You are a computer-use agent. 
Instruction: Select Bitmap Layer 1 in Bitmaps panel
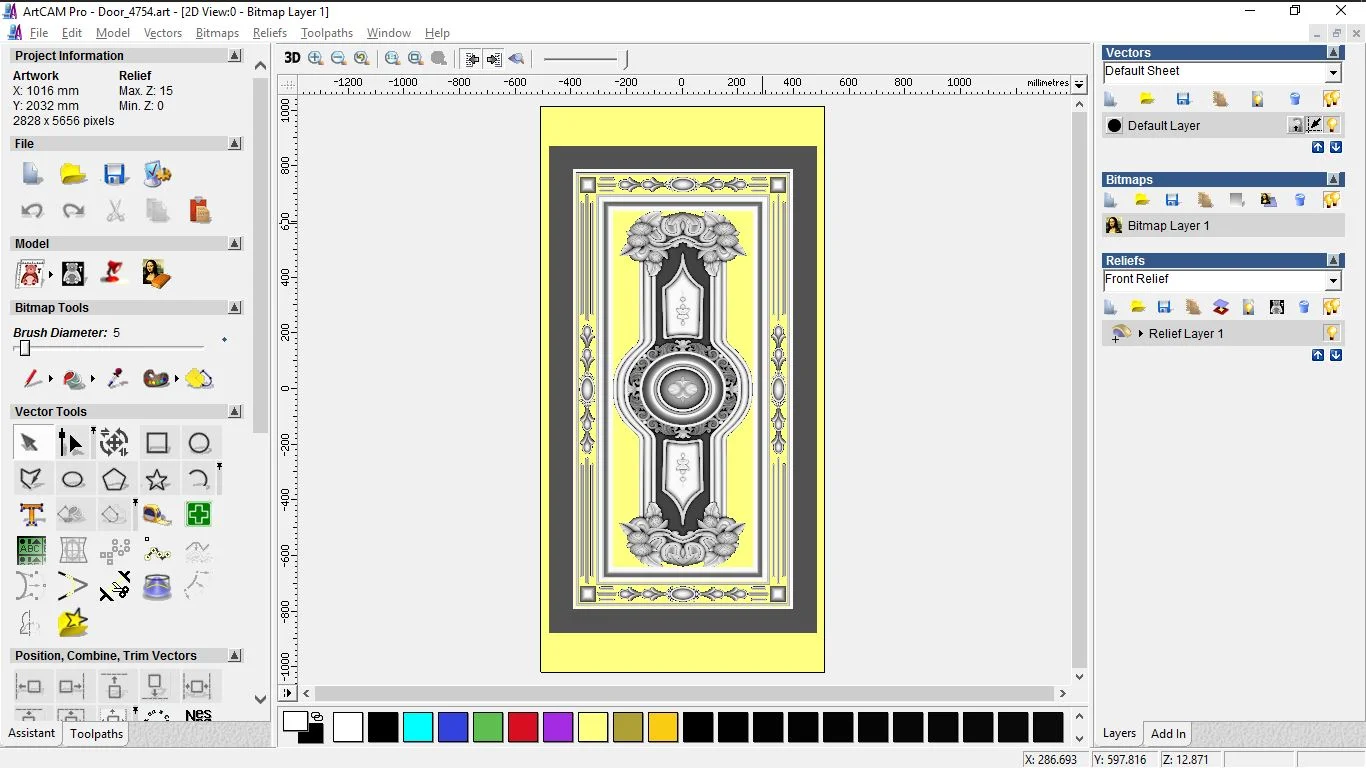(1168, 226)
